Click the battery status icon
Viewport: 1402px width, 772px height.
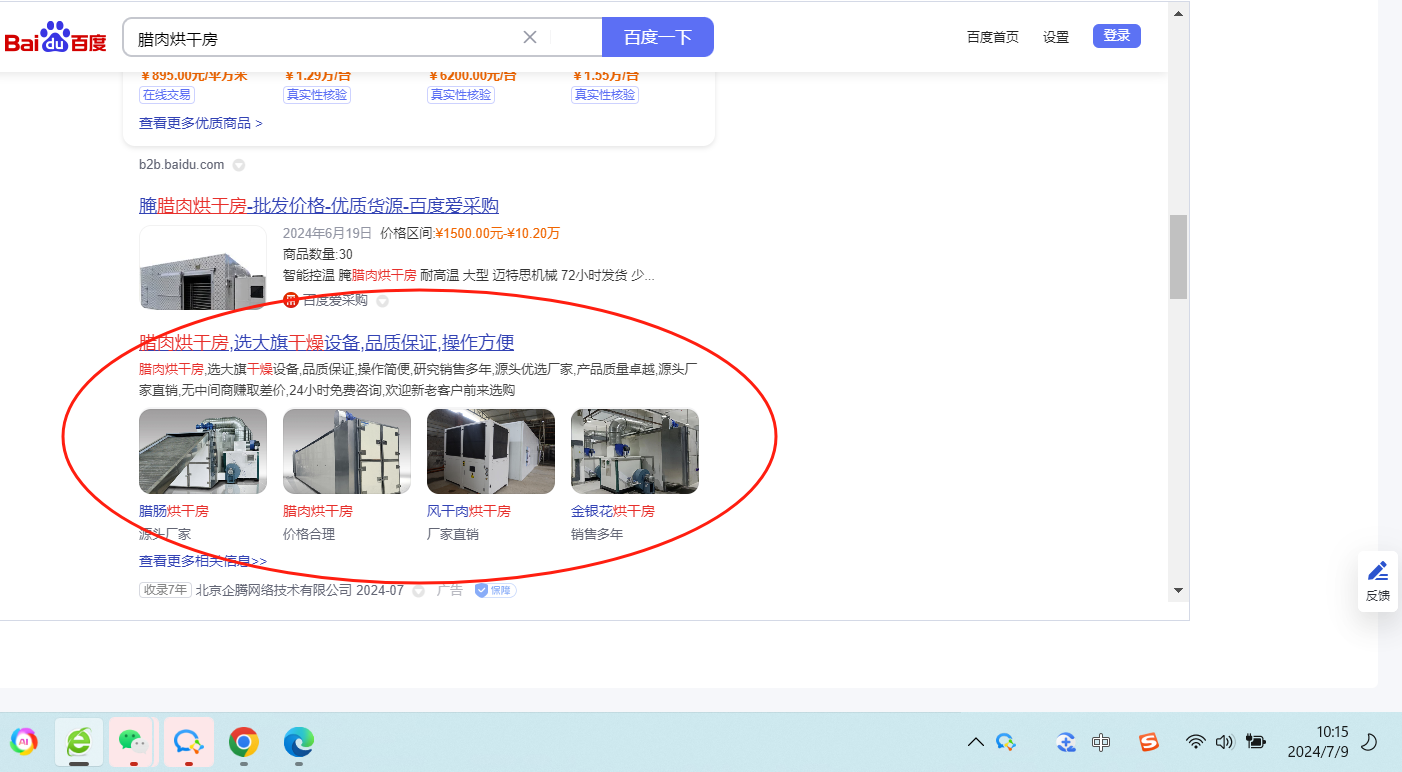(x=1256, y=742)
